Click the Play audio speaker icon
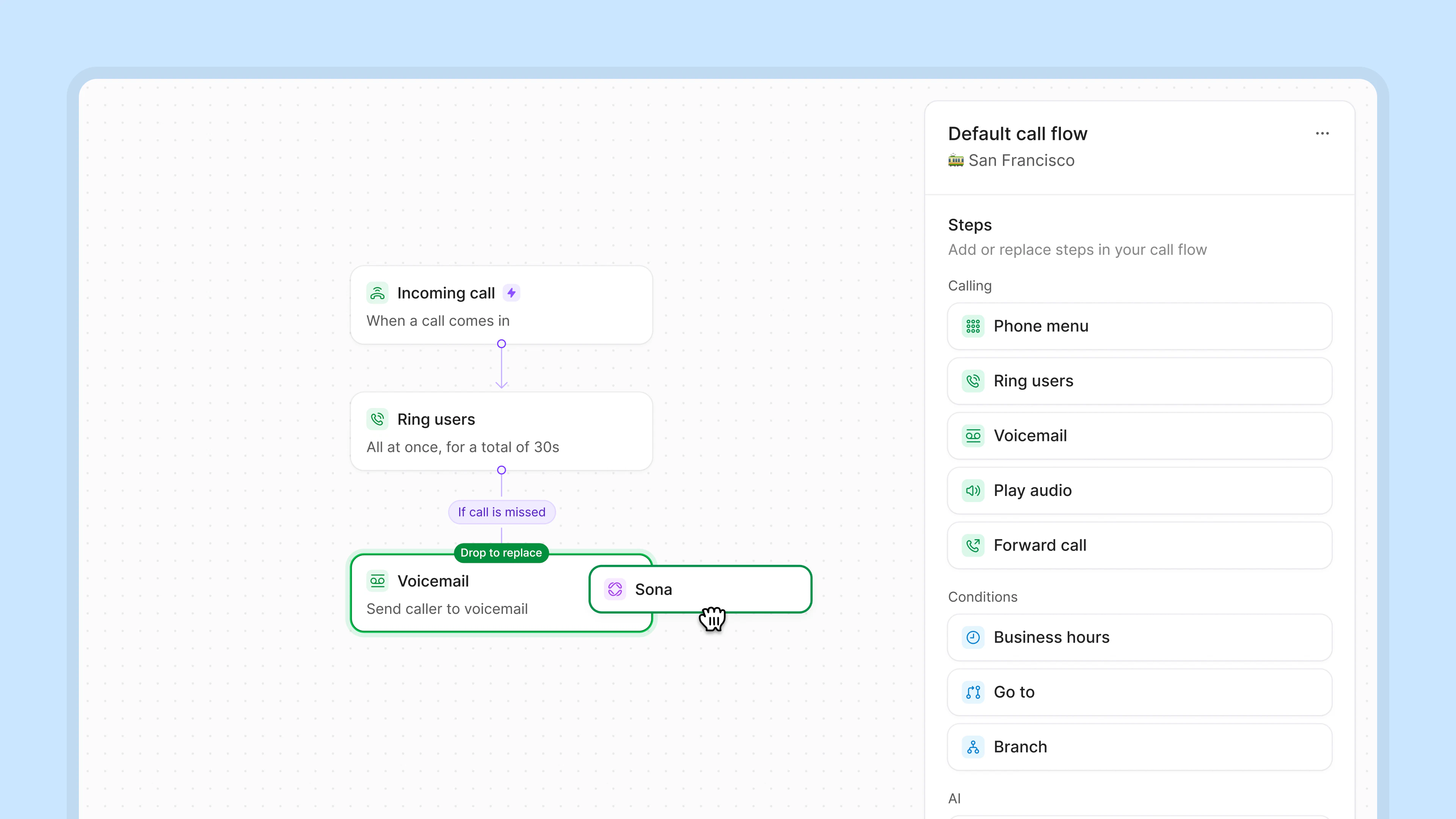This screenshot has height=819, width=1456. point(973,491)
